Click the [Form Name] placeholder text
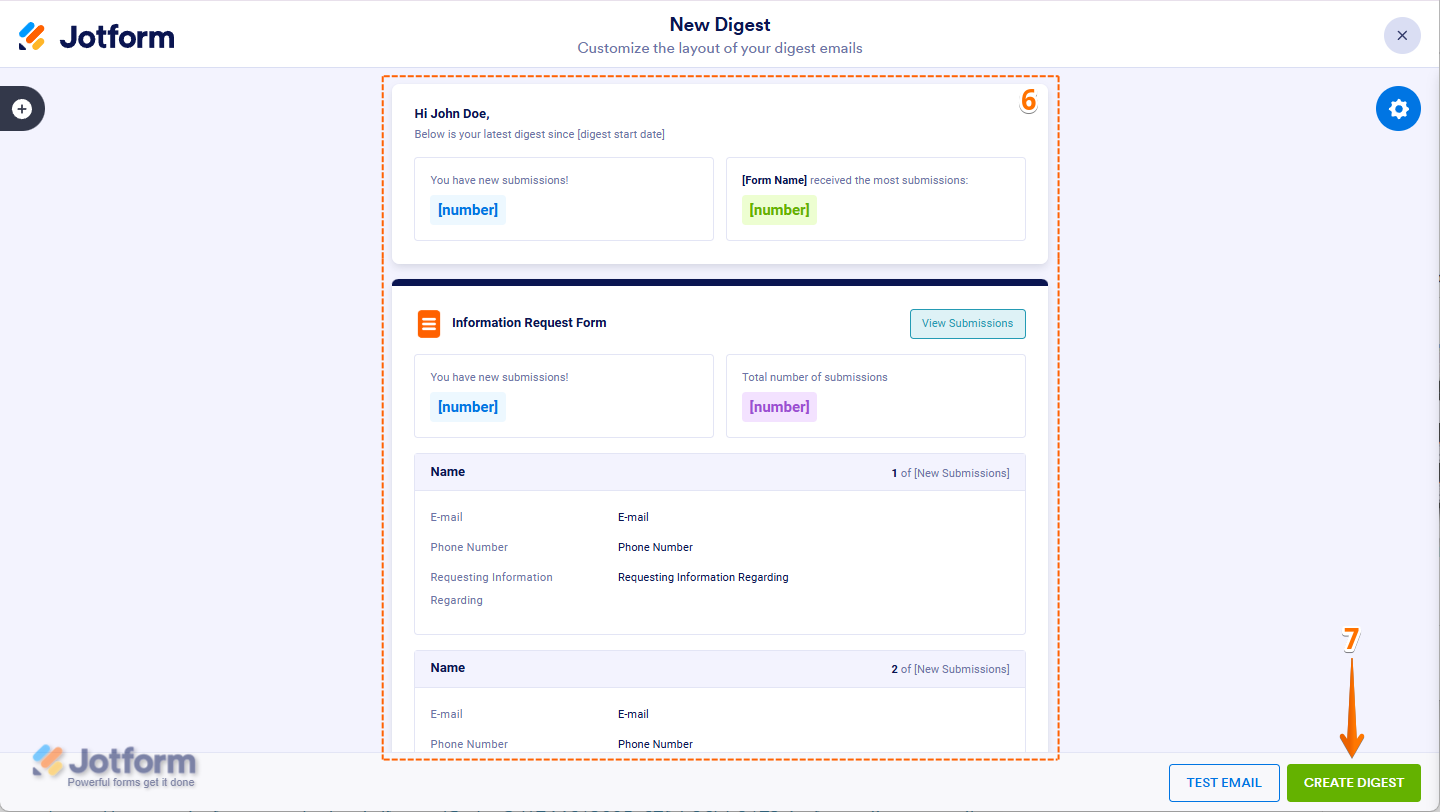Screen dimensions: 1440x812 (x=774, y=181)
